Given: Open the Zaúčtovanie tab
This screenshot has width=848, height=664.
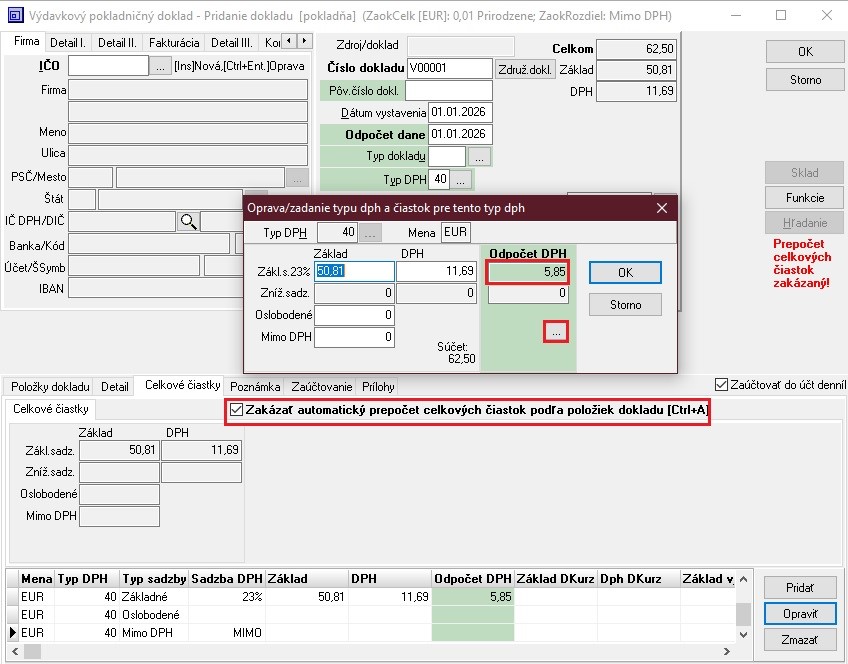Looking at the screenshot, I should (x=321, y=386).
